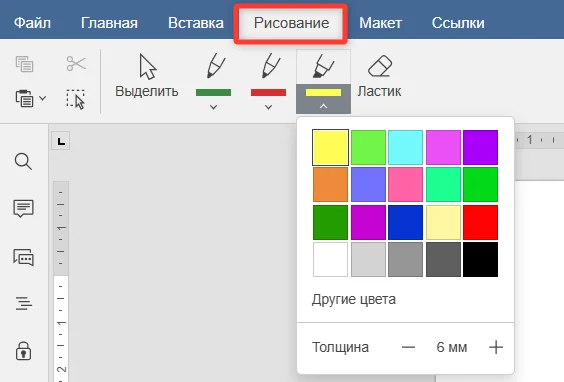This screenshot has width=564, height=382.
Task: Click the Cut scissors icon
Action: pos(76,64)
